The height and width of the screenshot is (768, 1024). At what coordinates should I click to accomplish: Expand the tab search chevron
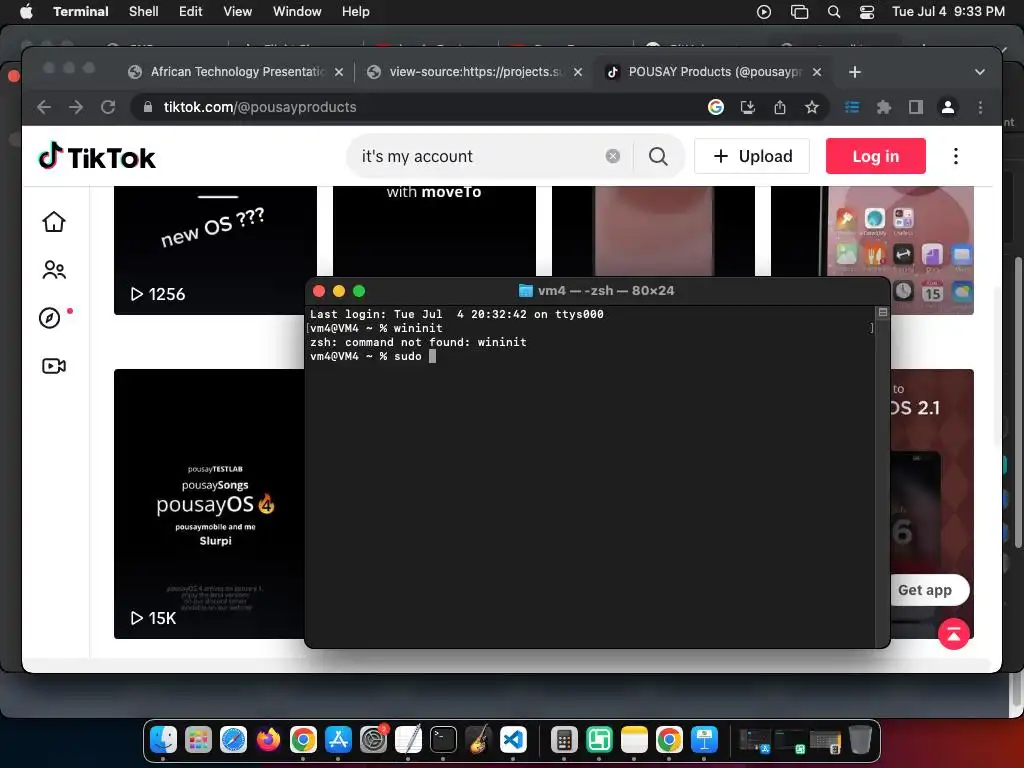coord(980,72)
